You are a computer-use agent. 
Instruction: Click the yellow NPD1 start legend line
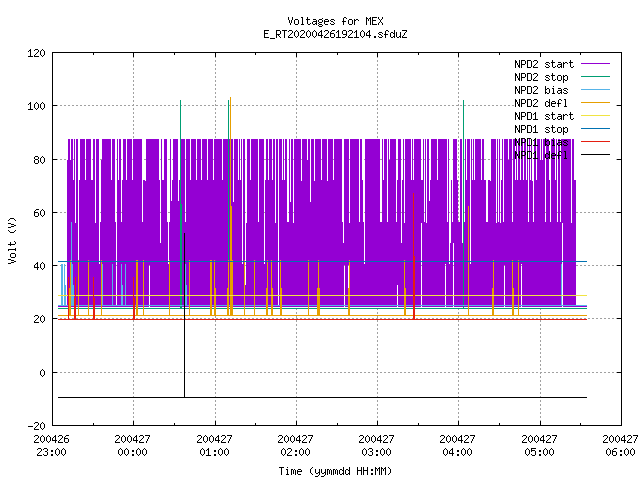595,116
